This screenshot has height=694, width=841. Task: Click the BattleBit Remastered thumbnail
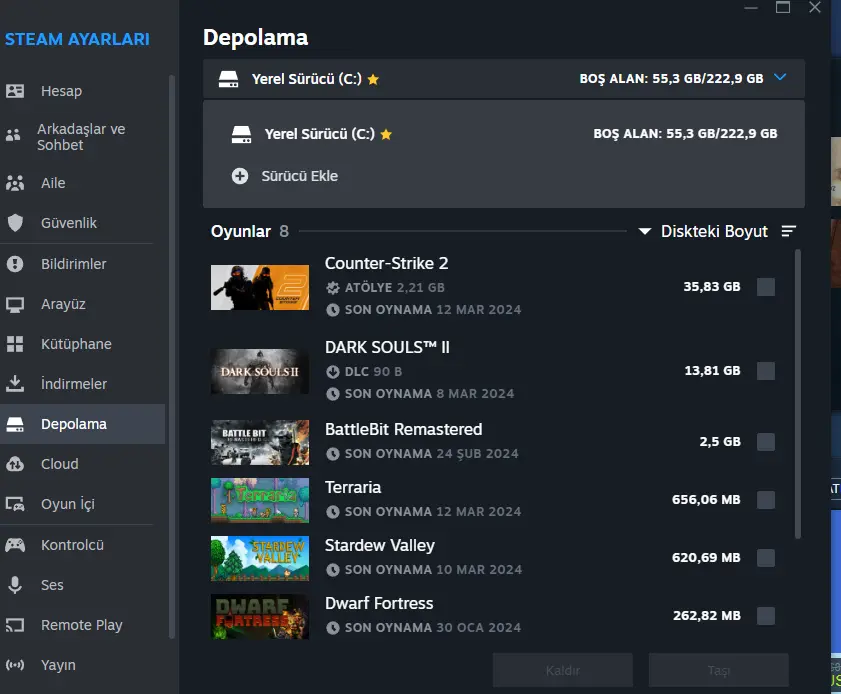pyautogui.click(x=260, y=442)
